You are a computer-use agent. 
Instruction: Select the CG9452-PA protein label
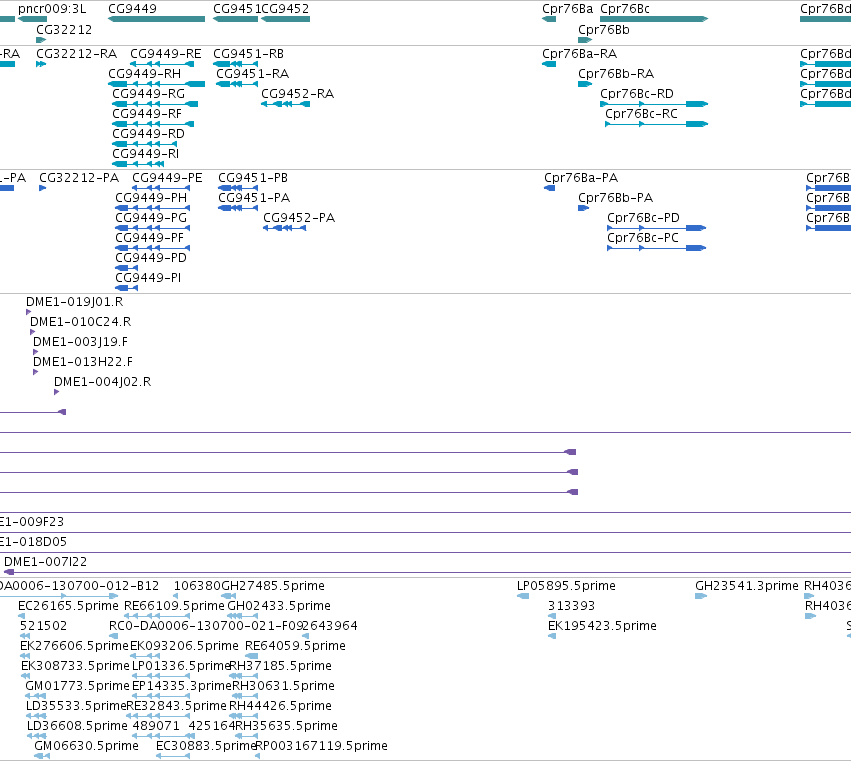299,218
